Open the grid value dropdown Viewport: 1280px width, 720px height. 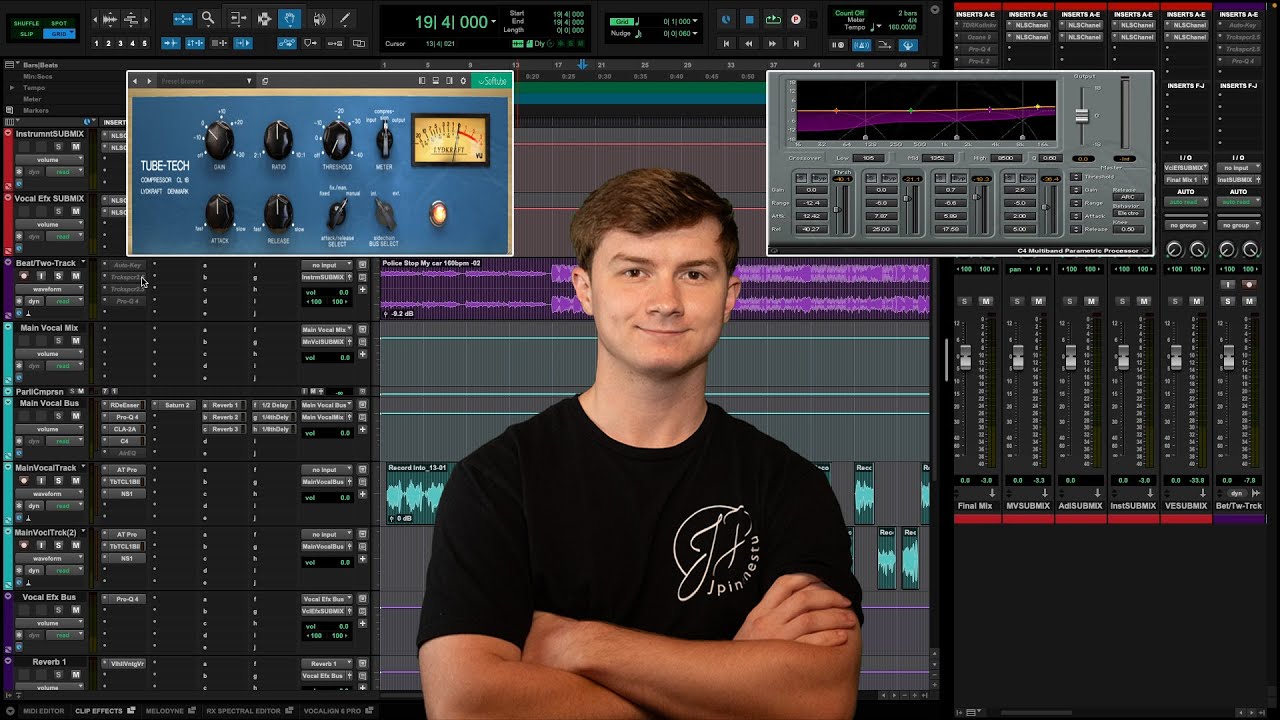tap(695, 21)
